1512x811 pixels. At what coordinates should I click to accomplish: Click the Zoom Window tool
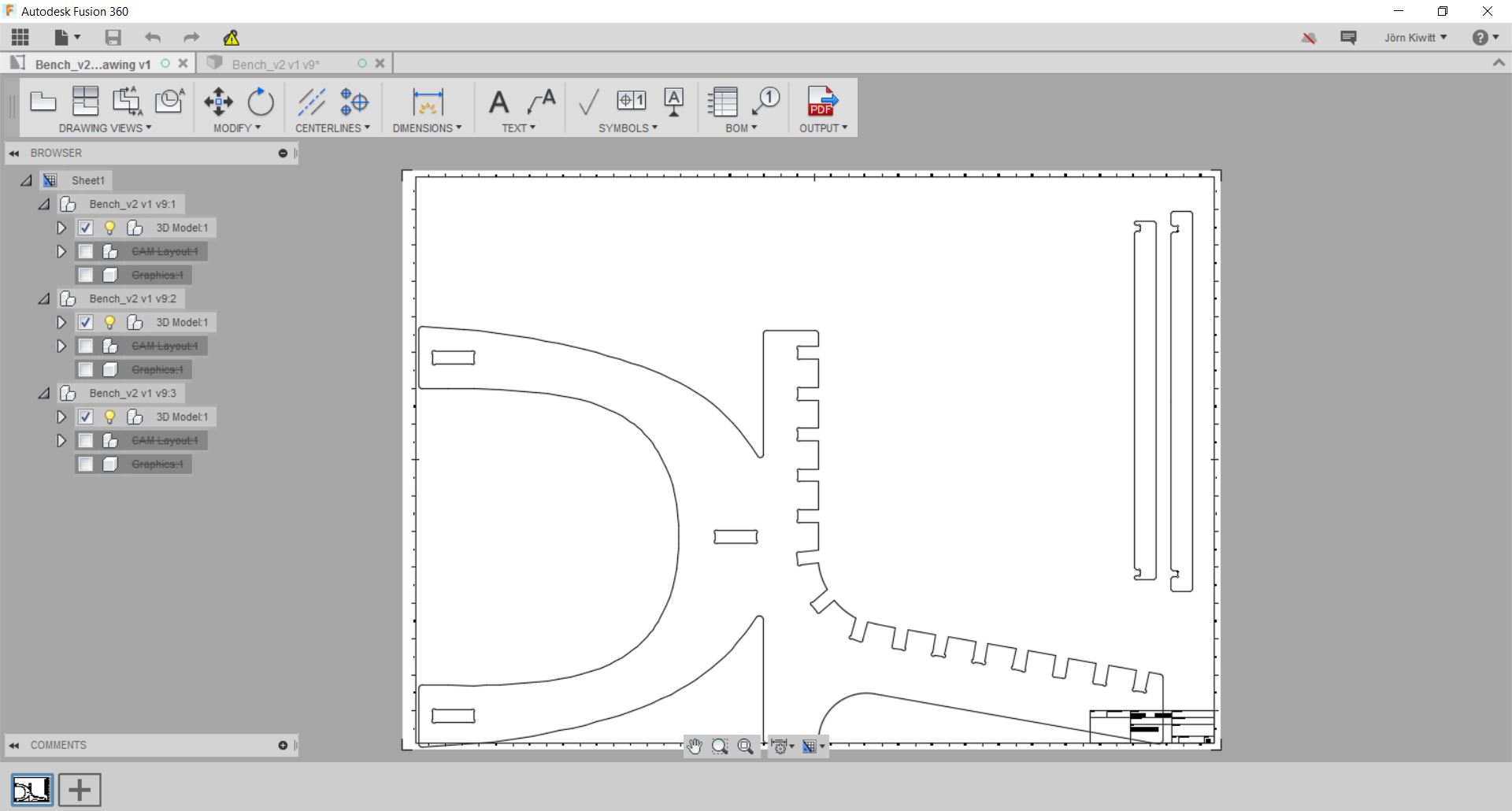719,746
